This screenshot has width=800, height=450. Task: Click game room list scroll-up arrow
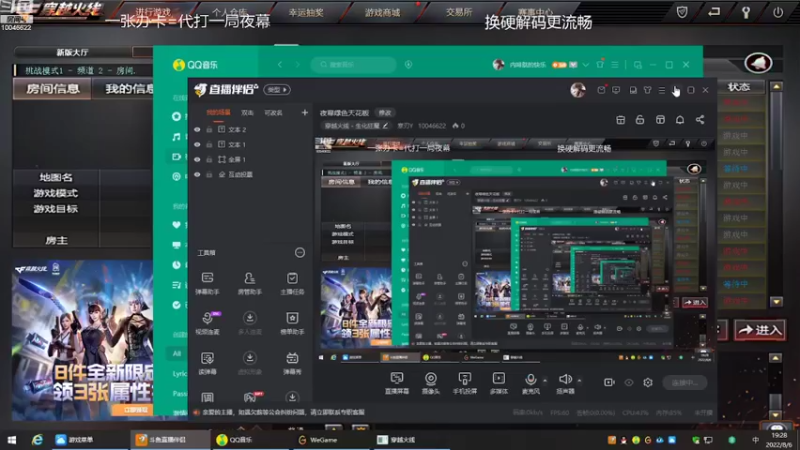point(776,87)
